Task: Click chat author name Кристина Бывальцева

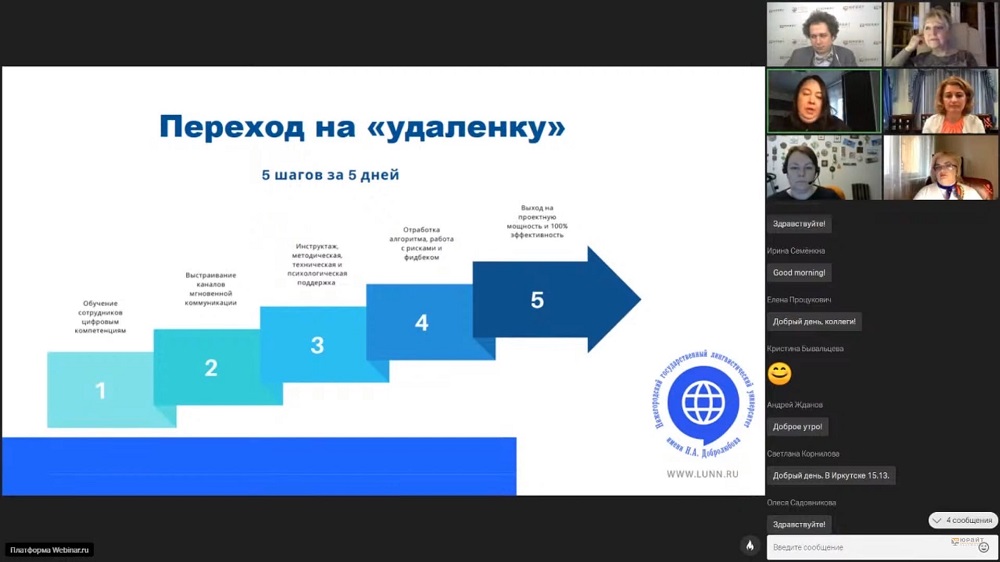Action: click(x=805, y=349)
